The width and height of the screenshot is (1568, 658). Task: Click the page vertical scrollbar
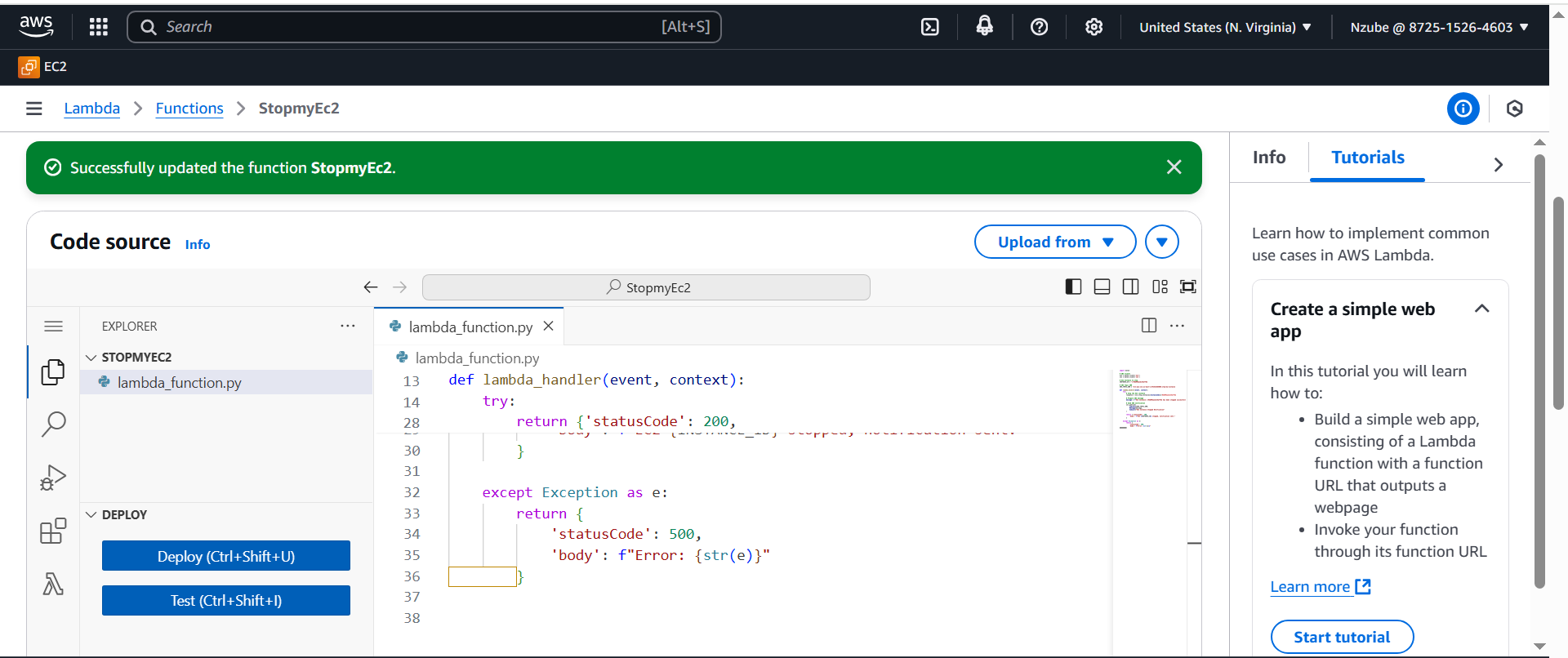click(x=1559, y=302)
